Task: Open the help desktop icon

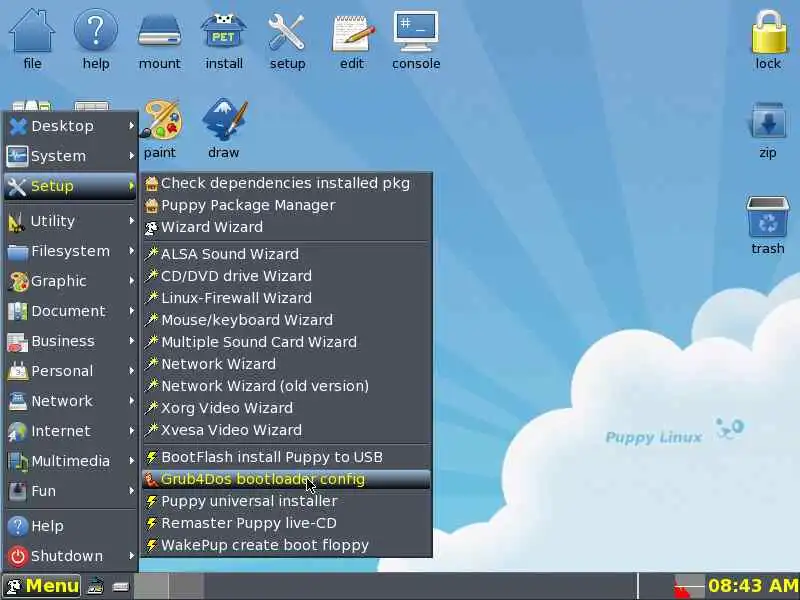Action: pyautogui.click(x=96, y=39)
